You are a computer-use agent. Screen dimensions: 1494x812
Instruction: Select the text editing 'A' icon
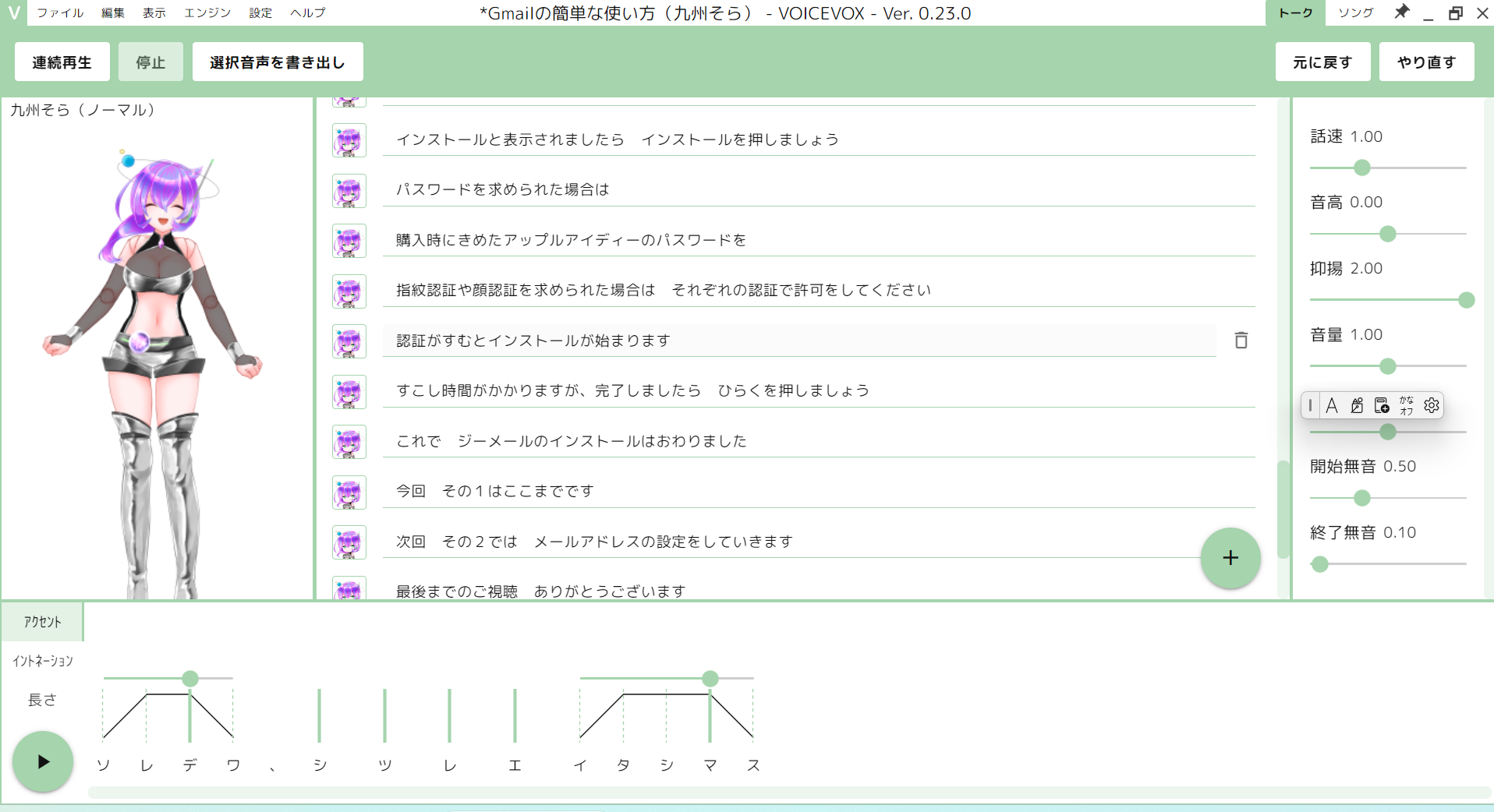coord(1333,405)
